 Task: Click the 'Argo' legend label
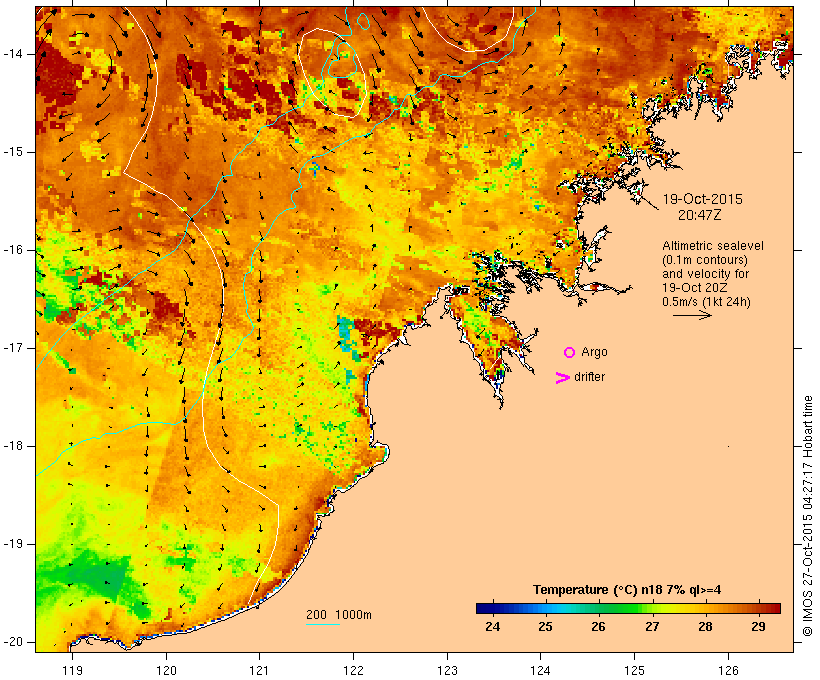(594, 352)
